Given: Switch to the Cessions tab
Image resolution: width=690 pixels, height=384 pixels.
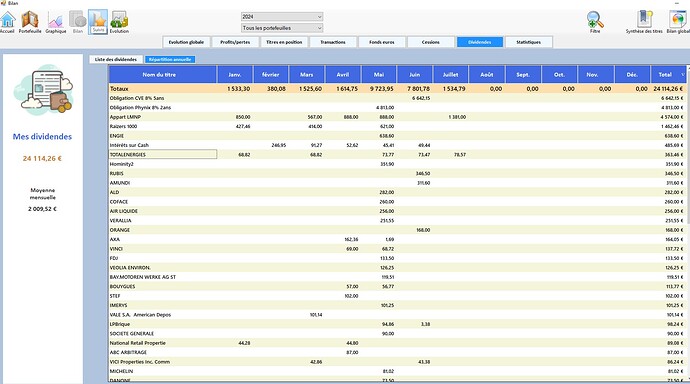Looking at the screenshot, I should click(430, 42).
